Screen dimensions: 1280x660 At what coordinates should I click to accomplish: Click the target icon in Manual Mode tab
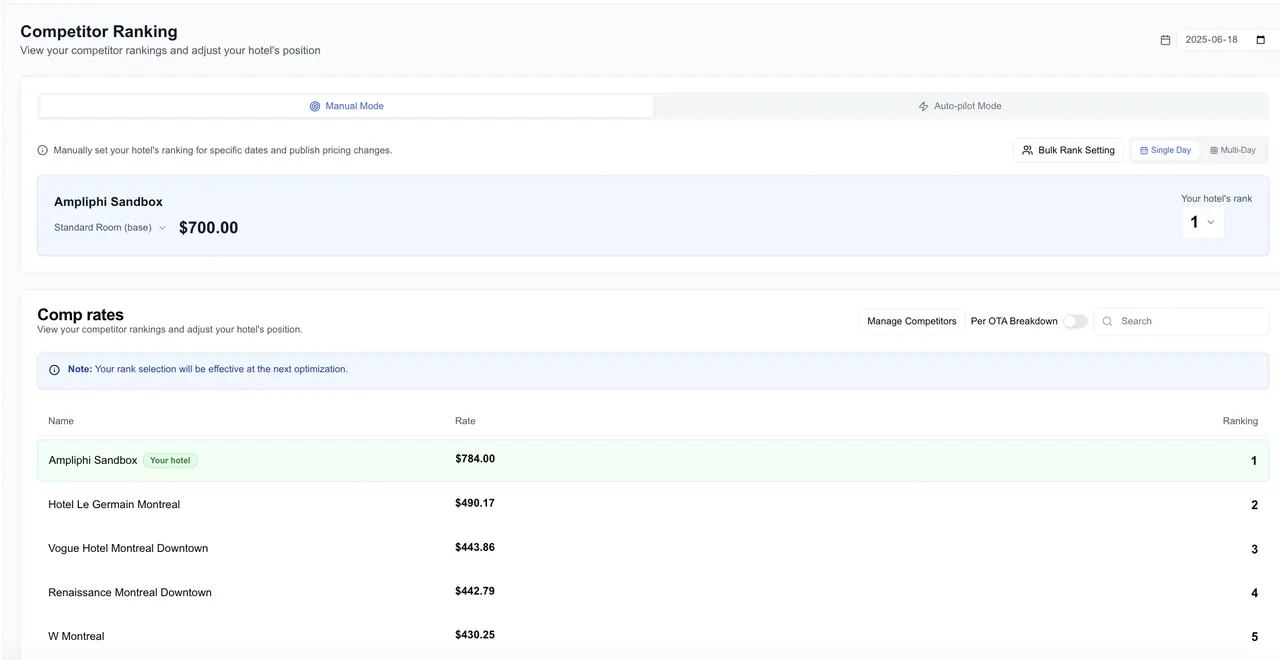315,106
